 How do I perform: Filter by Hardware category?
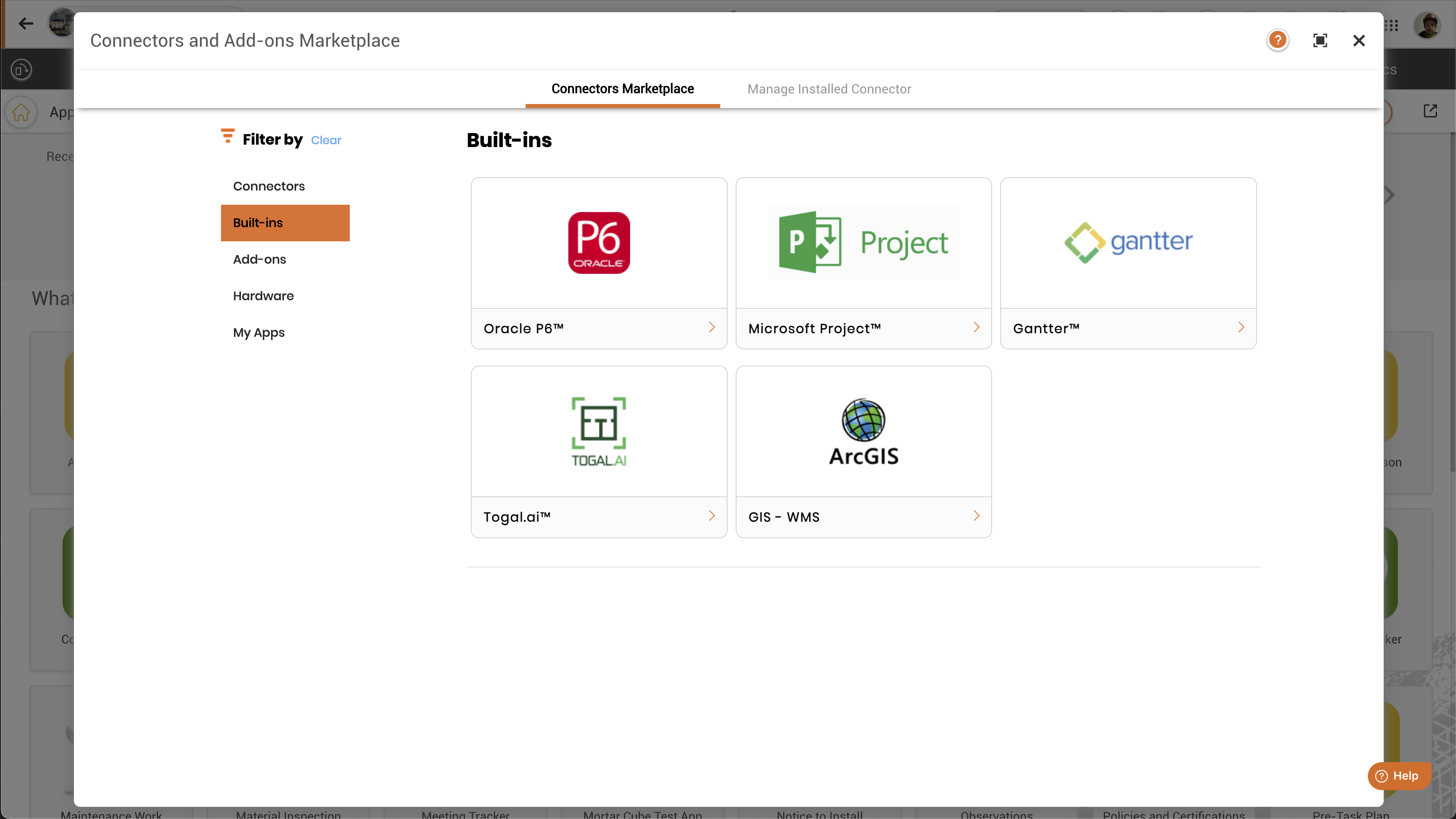click(263, 296)
